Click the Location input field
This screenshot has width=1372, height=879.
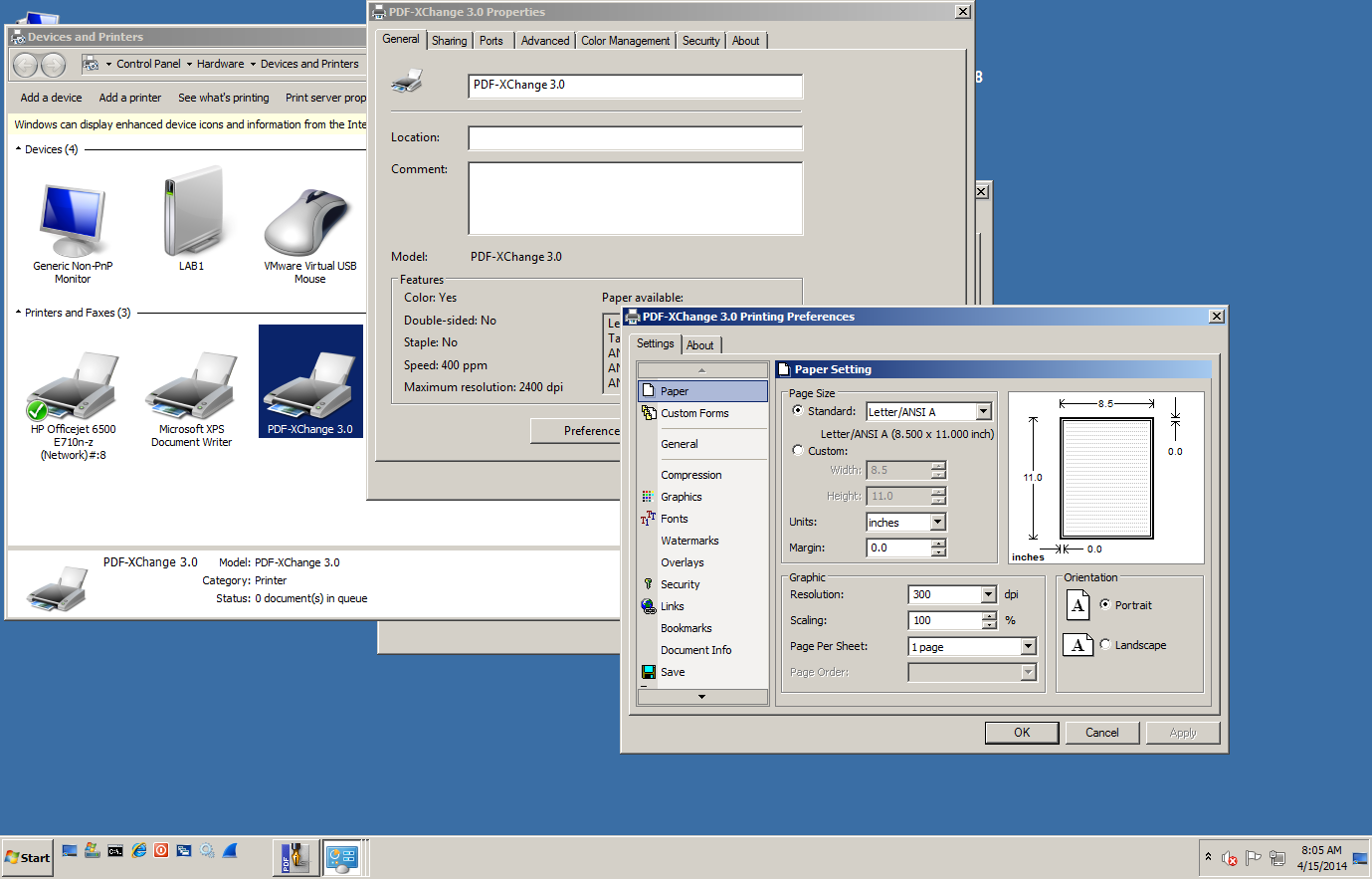[x=635, y=137]
